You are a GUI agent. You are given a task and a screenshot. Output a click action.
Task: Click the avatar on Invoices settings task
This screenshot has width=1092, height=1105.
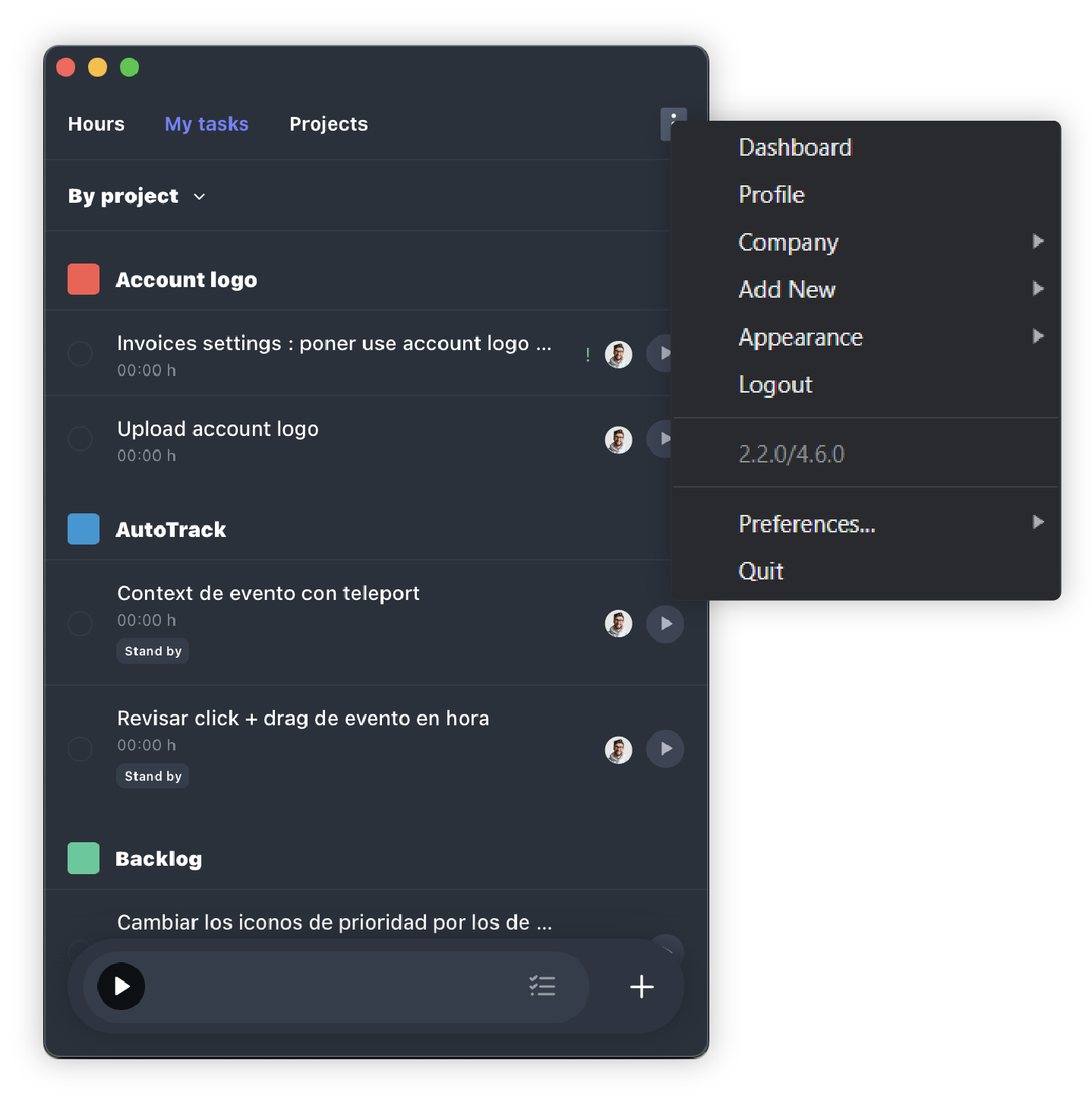[618, 354]
